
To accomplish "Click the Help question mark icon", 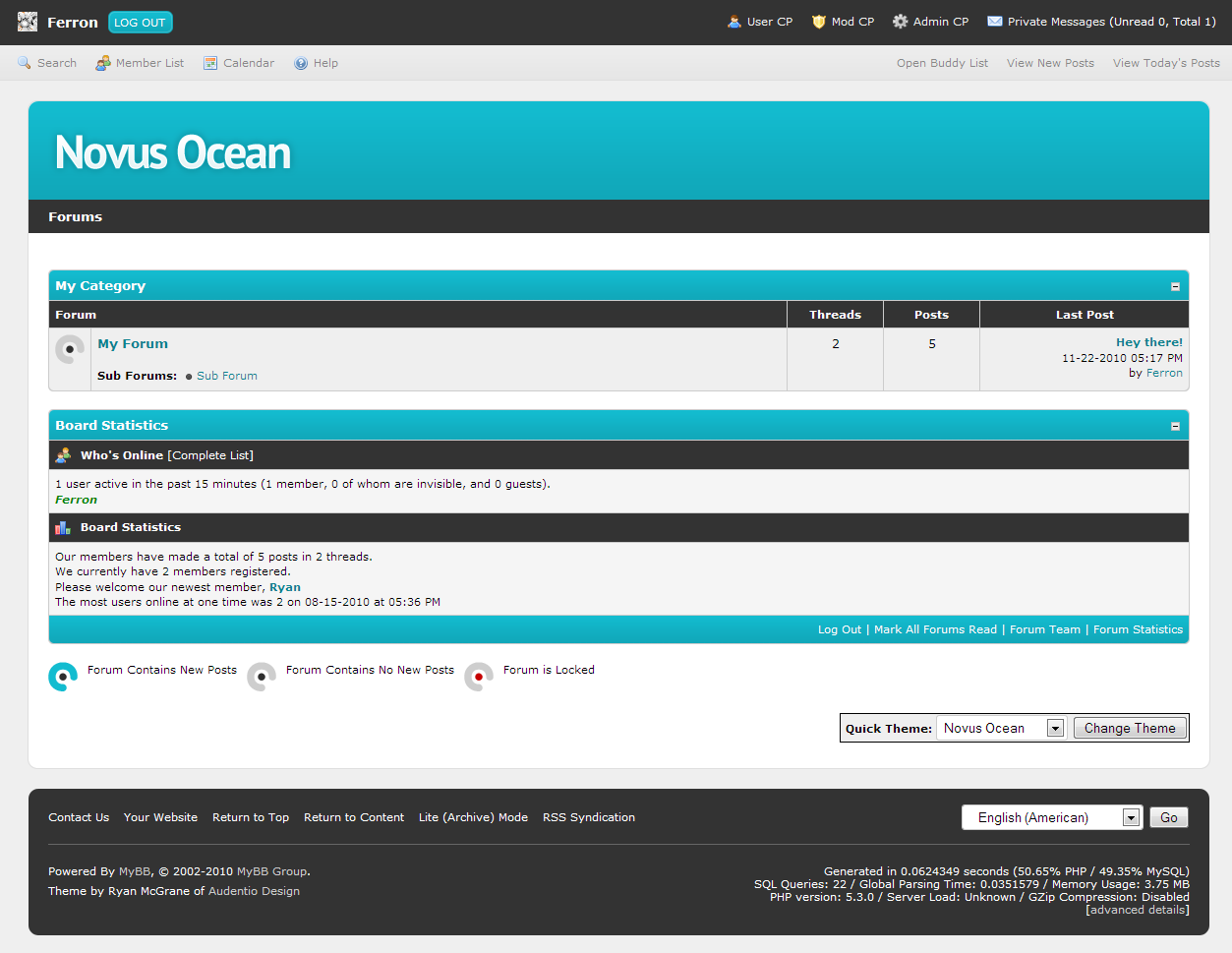I will tap(301, 63).
